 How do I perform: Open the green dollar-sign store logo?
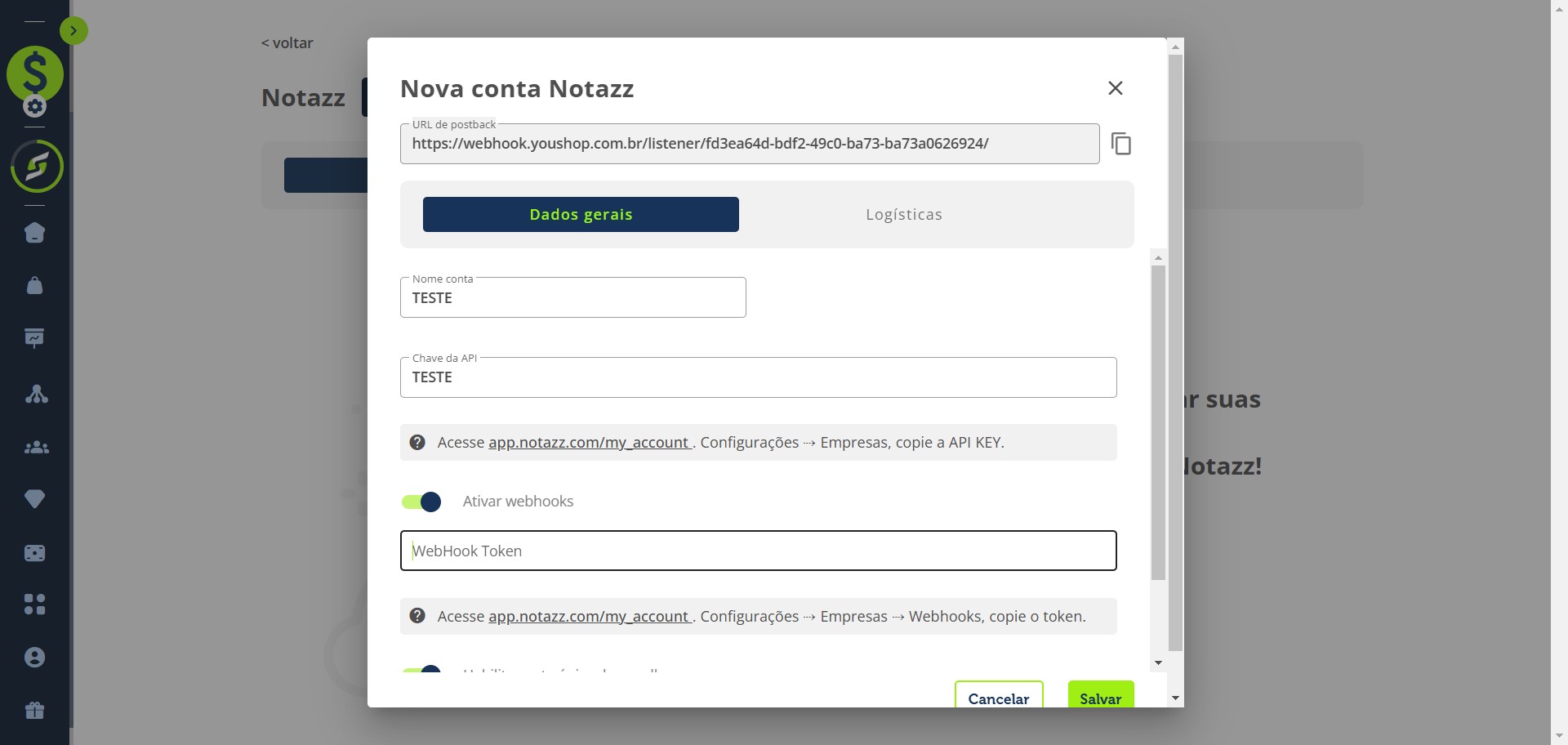pos(35,74)
